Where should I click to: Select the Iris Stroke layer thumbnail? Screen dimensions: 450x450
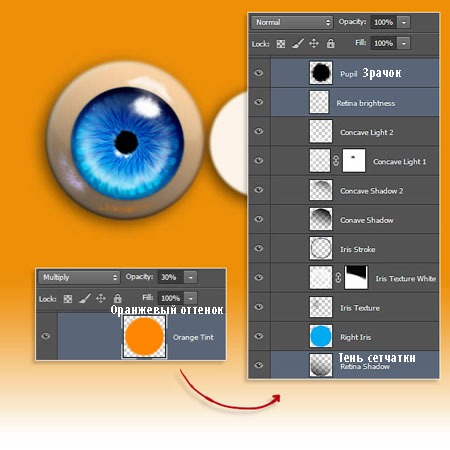click(x=321, y=248)
